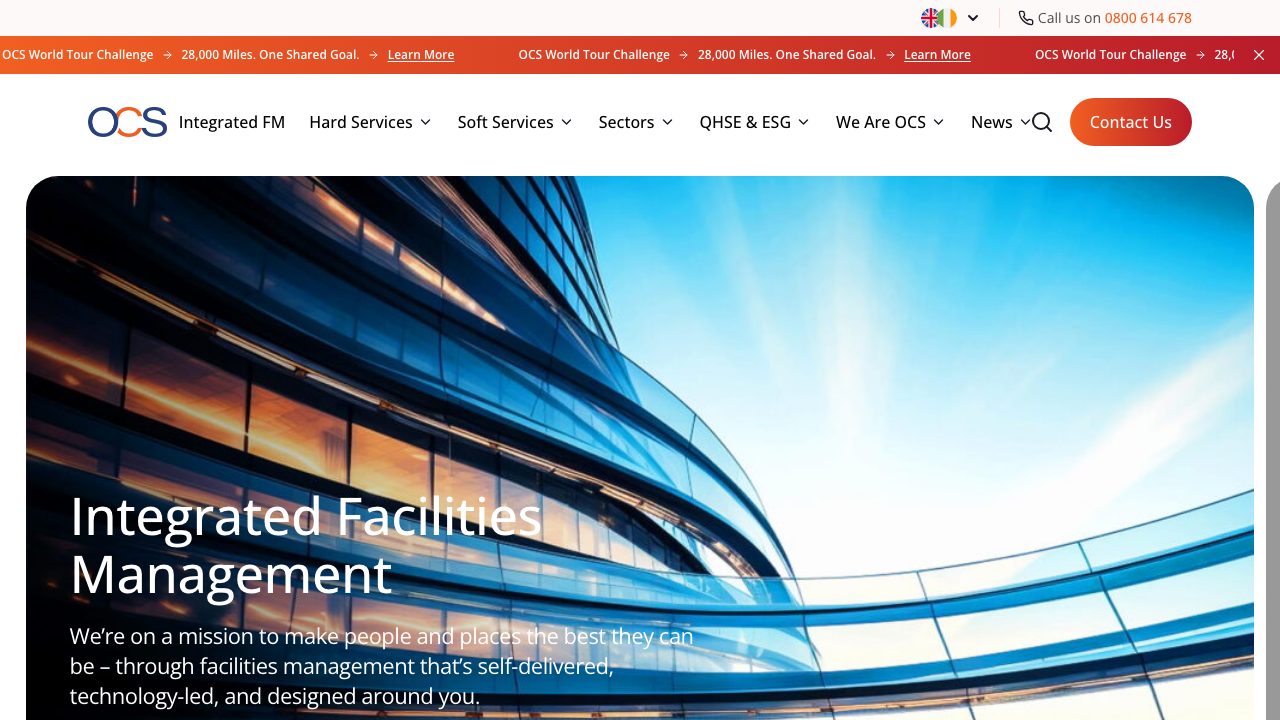Open the UK and Ireland flag selector
Screen dimensions: 1280x720
pyautogui.click(x=950, y=18)
